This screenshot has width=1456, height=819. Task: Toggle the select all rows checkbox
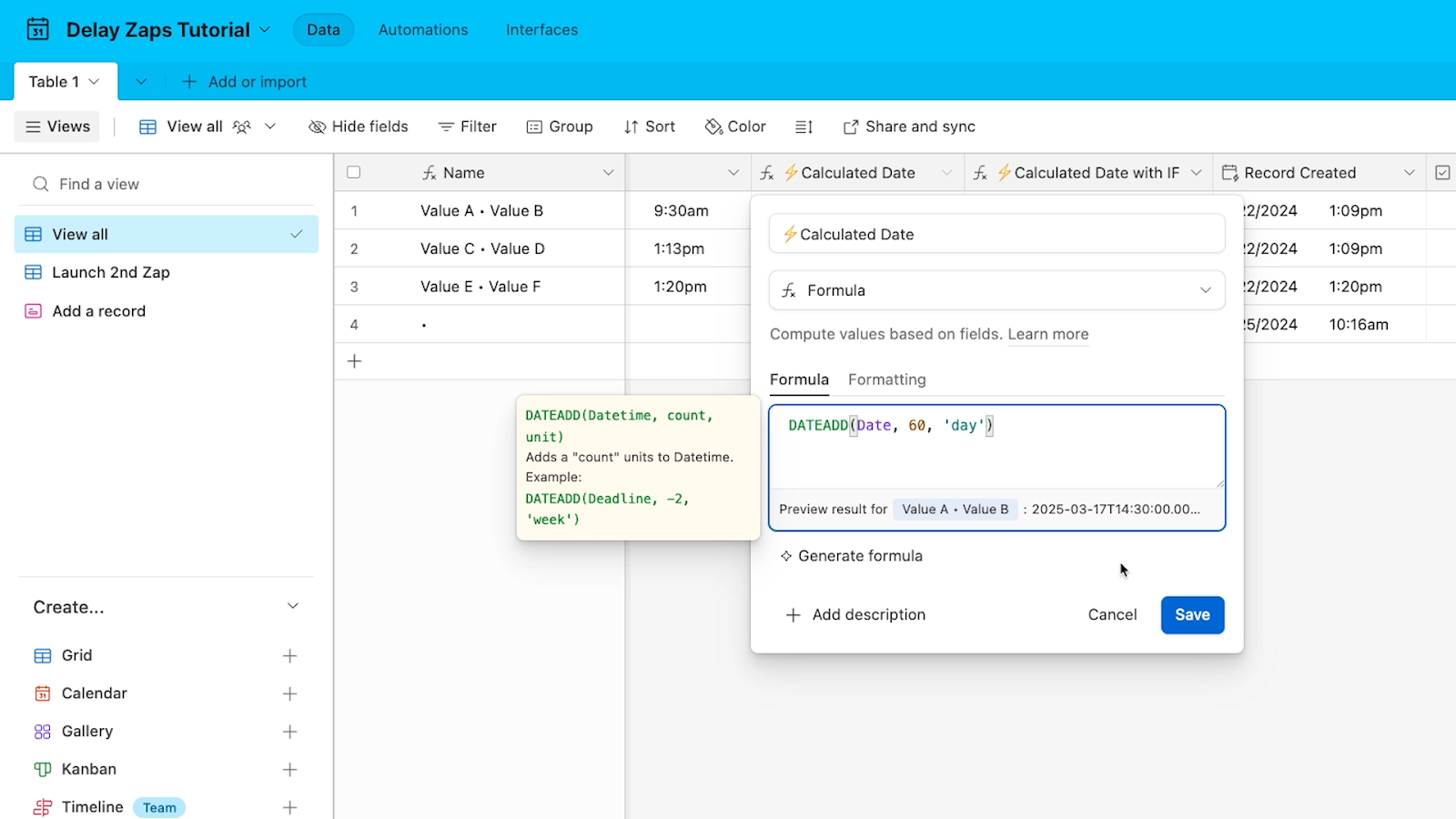tap(354, 172)
